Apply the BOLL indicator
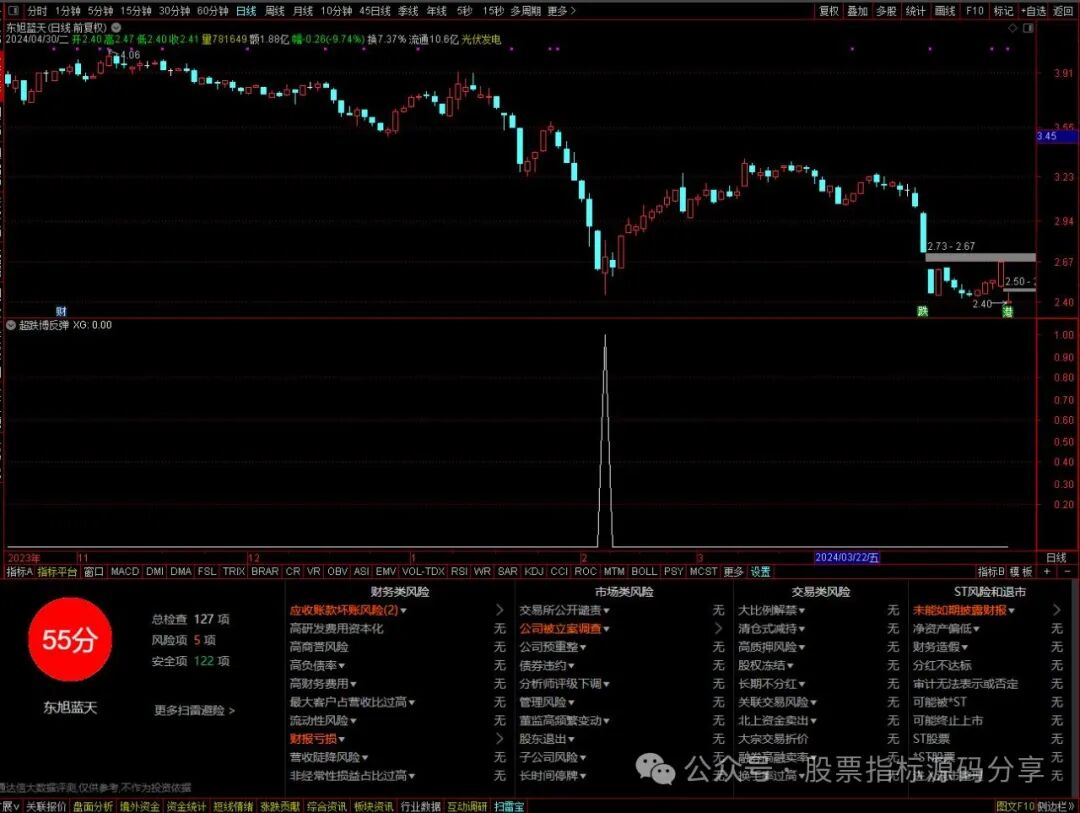 point(644,571)
